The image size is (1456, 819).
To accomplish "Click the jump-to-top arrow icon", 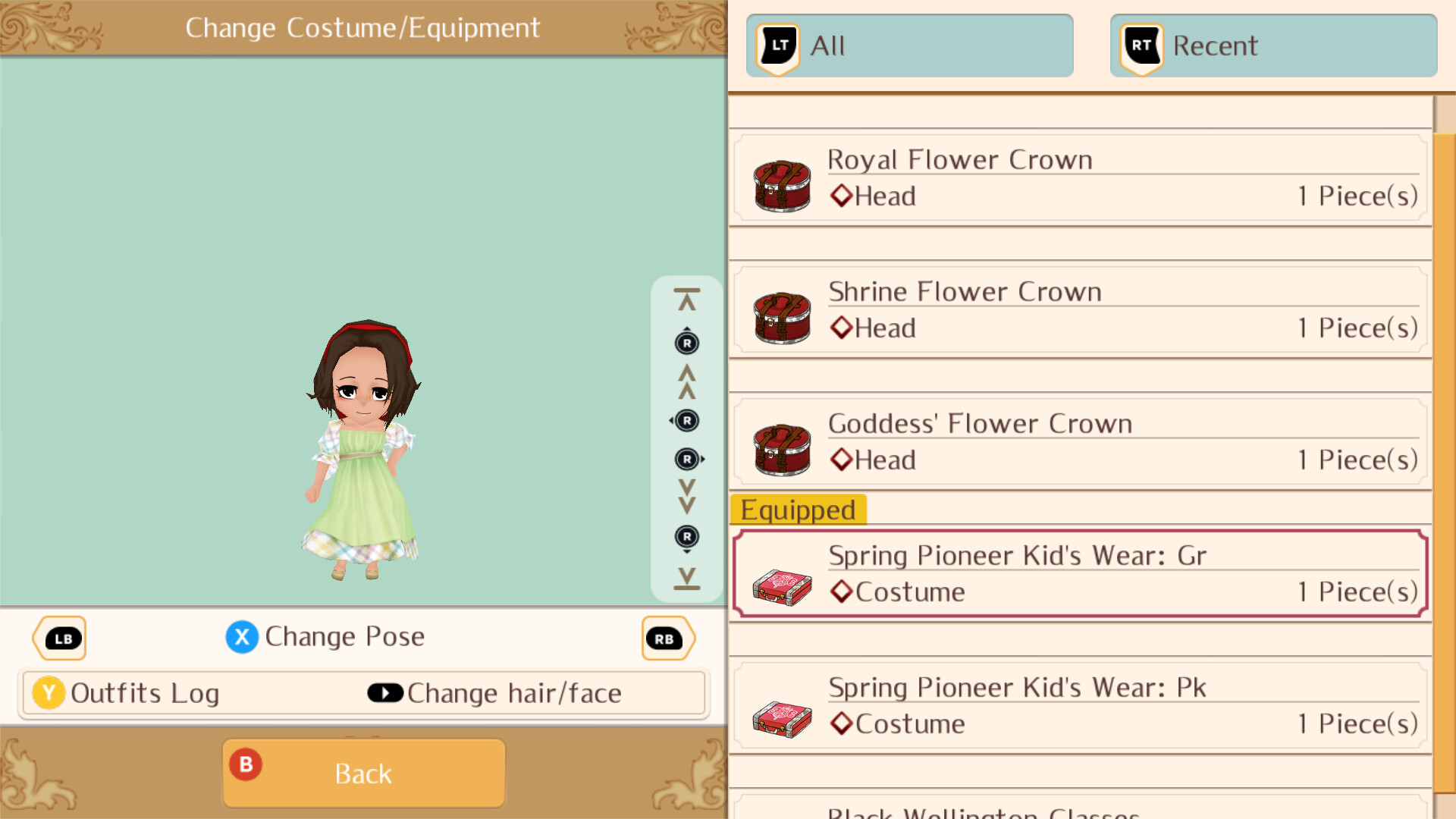I will point(687,300).
